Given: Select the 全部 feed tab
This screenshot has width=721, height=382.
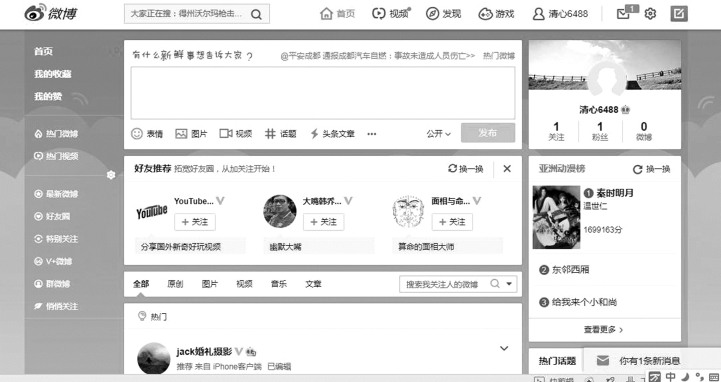Looking at the screenshot, I should point(141,284).
